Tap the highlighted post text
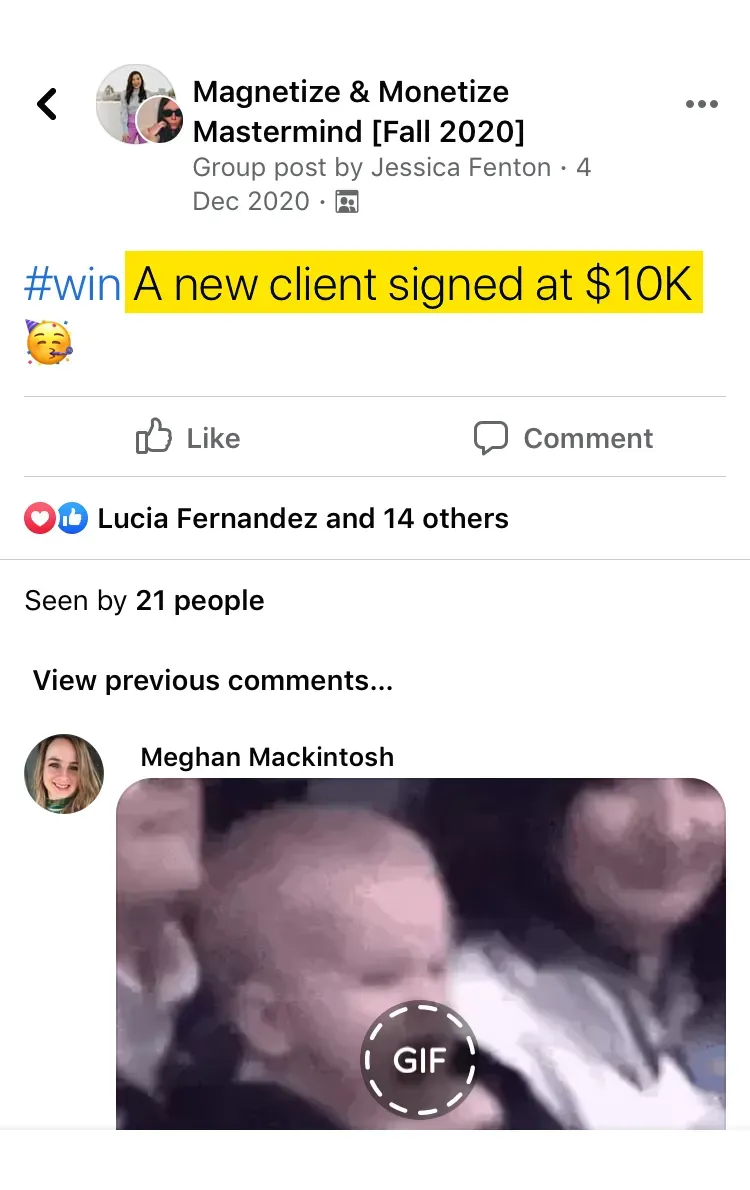Viewport: 750px width, 1190px height. click(x=414, y=283)
